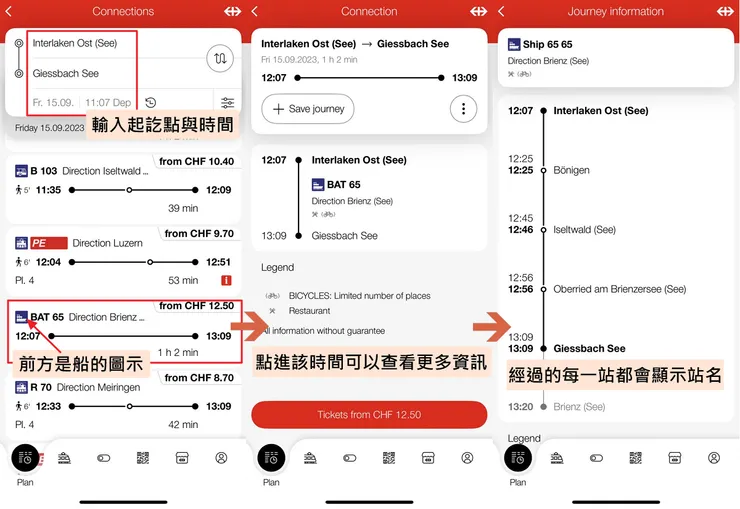
Task: Open BAT 65 Direction Brienz connection
Action: pyautogui.click(x=125, y=331)
